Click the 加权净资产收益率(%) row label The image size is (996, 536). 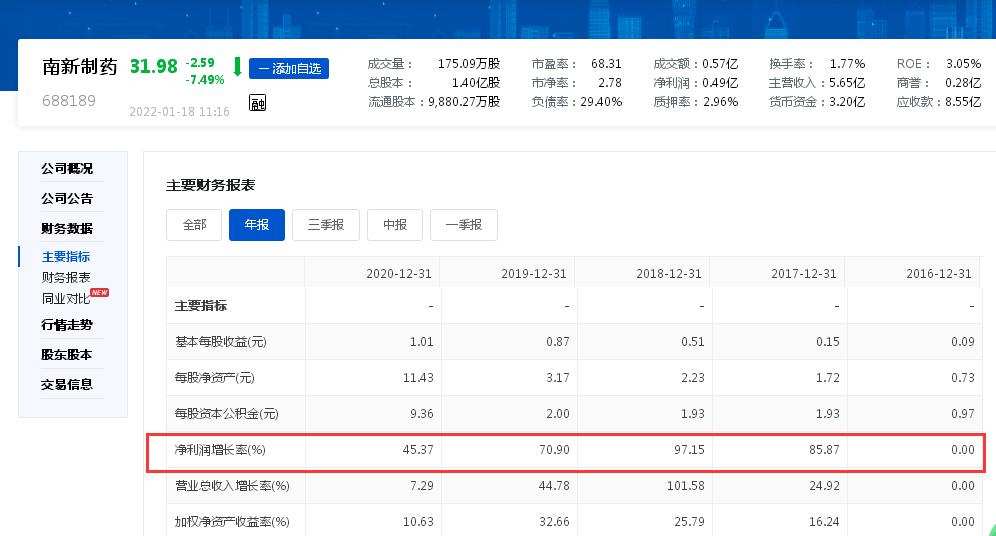click(232, 522)
